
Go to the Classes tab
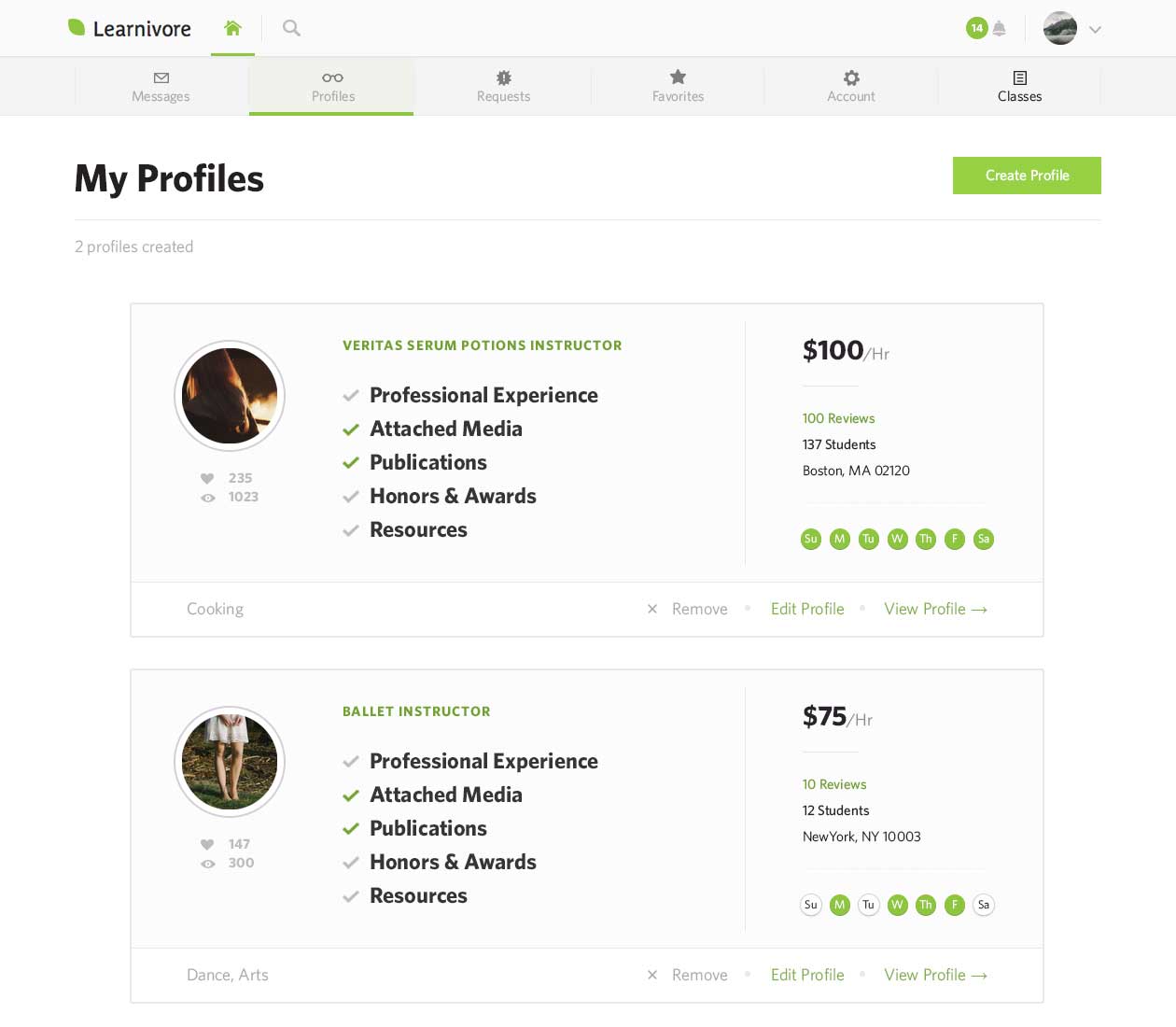tap(1020, 86)
